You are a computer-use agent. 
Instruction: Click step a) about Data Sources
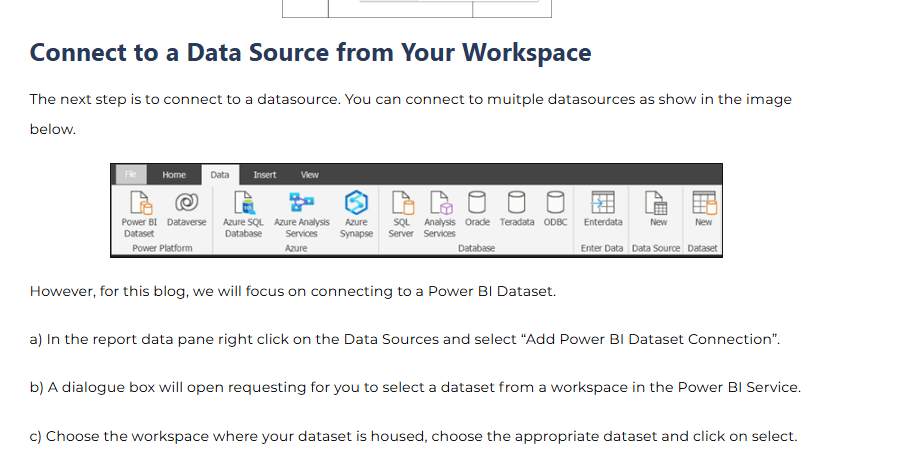coord(405,339)
